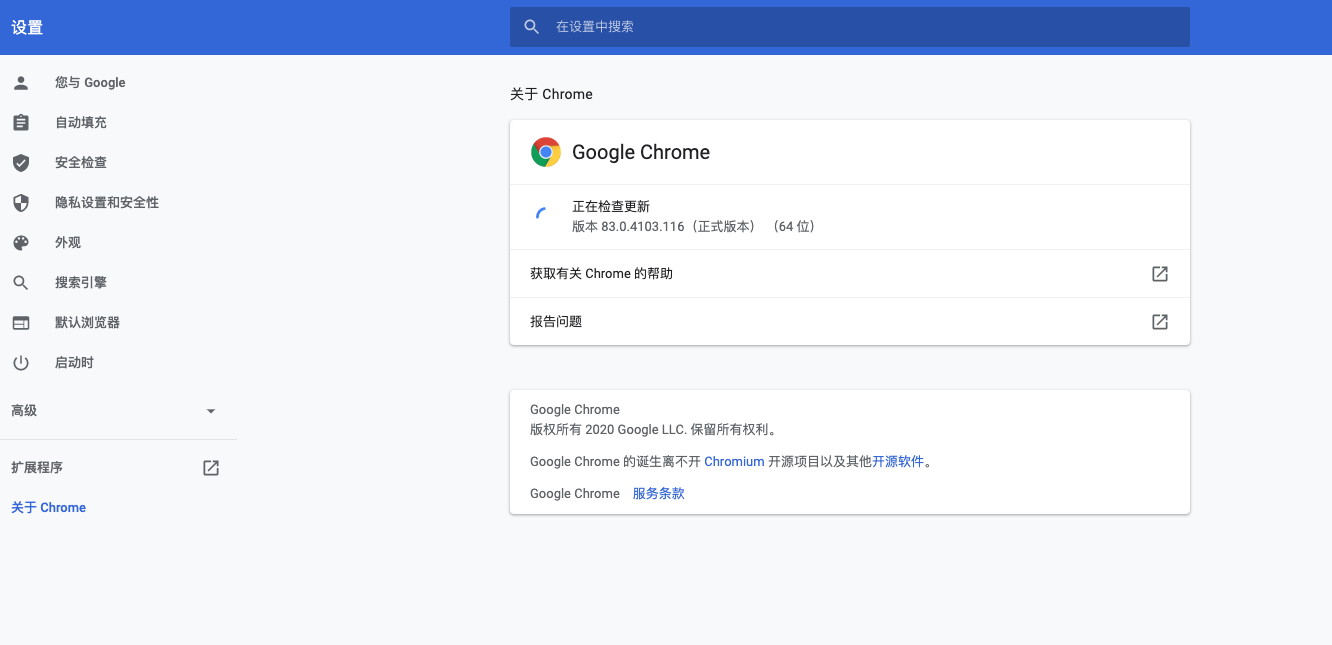Click Google Chrome title in about card
The height and width of the screenshot is (645, 1332).
click(641, 152)
